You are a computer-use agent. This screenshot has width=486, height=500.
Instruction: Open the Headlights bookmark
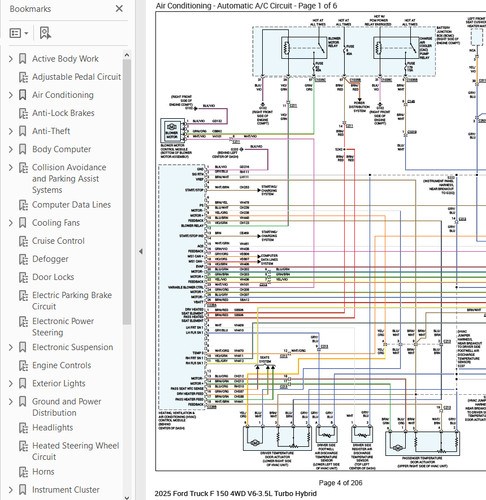[52, 428]
